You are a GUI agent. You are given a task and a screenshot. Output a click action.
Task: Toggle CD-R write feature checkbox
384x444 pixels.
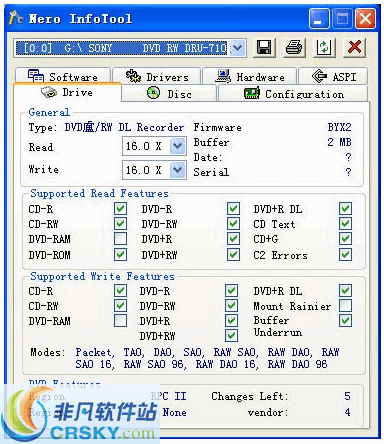(x=120, y=291)
